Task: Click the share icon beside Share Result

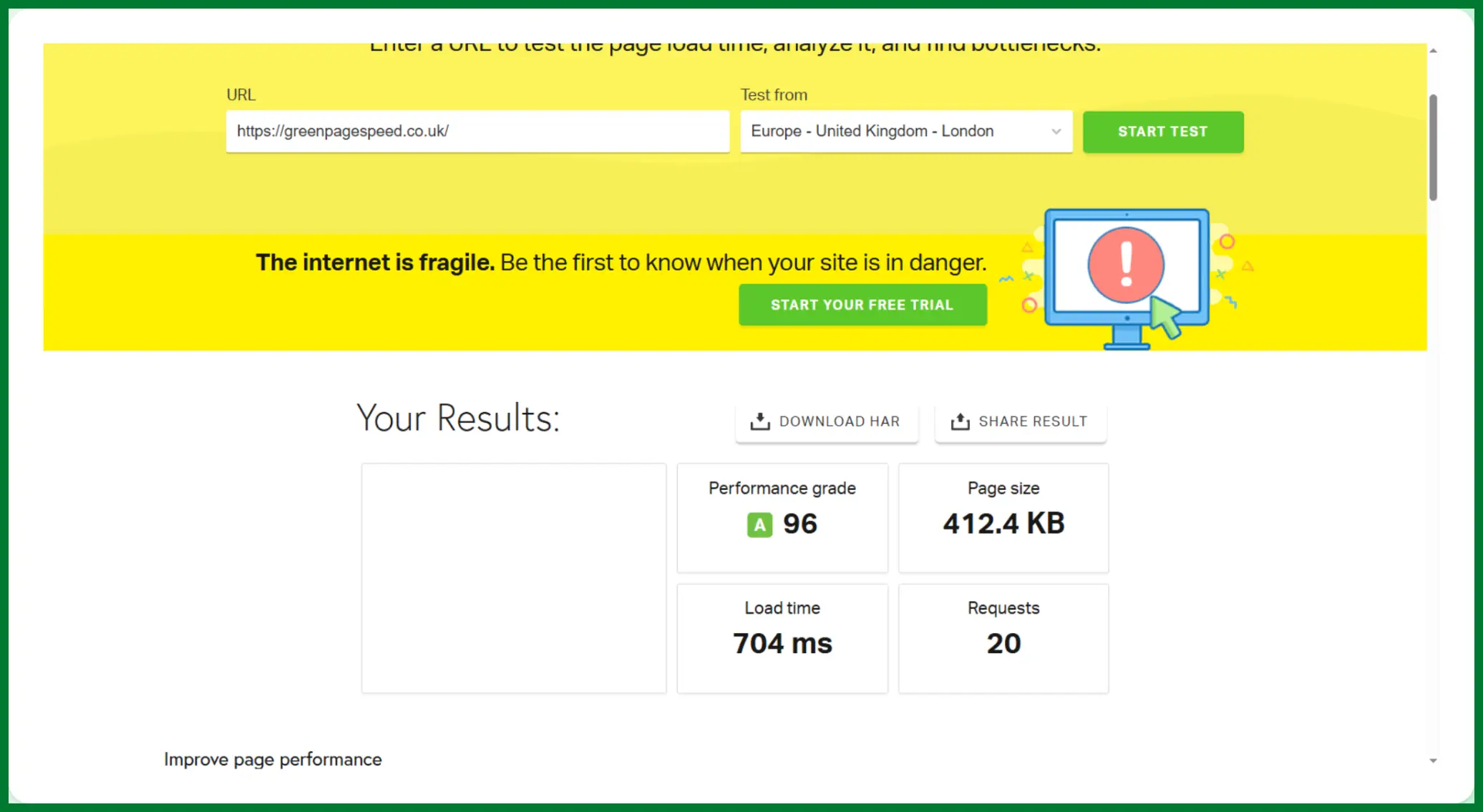Action: [x=960, y=421]
